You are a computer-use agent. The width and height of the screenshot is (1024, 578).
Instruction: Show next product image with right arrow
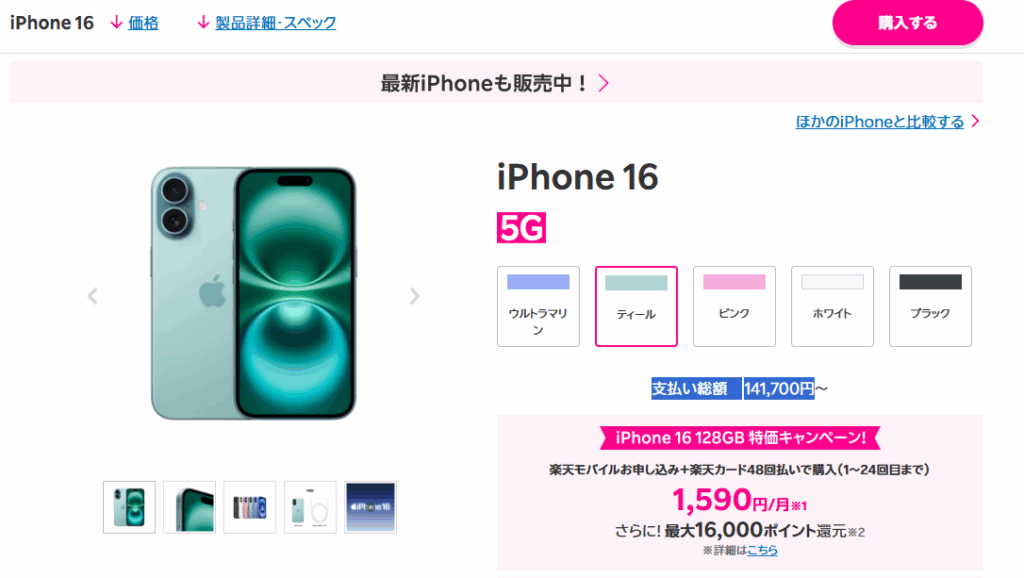(415, 296)
